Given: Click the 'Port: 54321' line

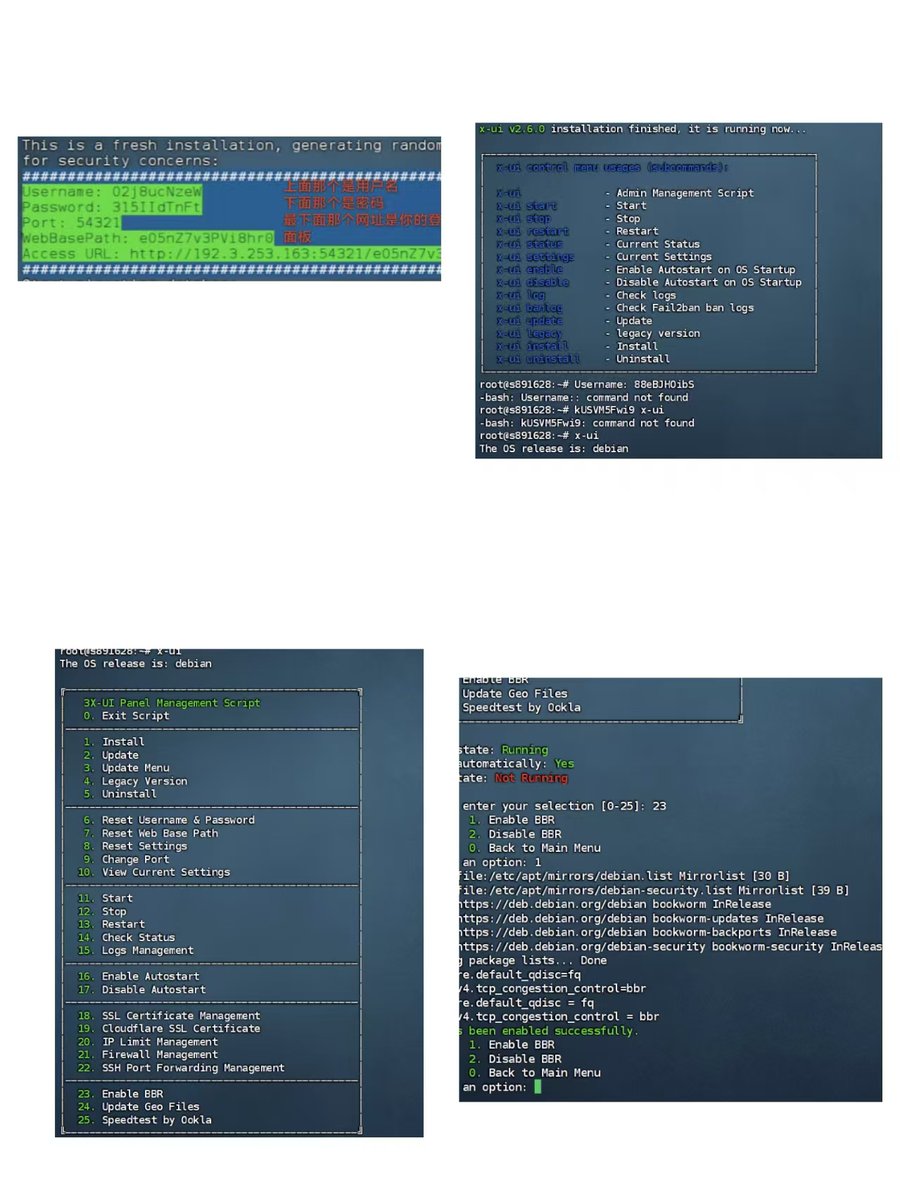Looking at the screenshot, I should click(72, 222).
